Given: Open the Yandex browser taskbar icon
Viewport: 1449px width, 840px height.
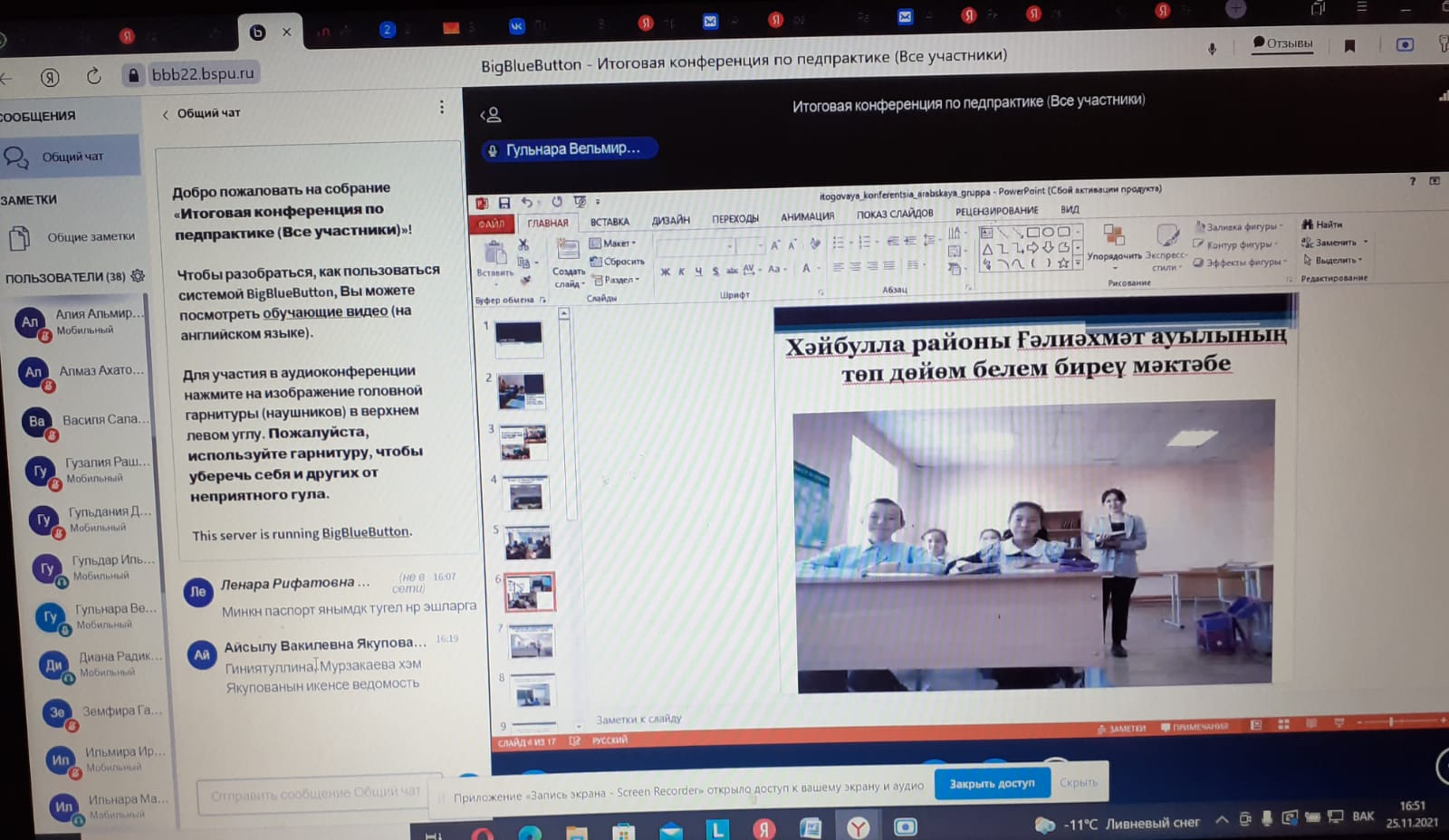Looking at the screenshot, I should tap(858, 827).
